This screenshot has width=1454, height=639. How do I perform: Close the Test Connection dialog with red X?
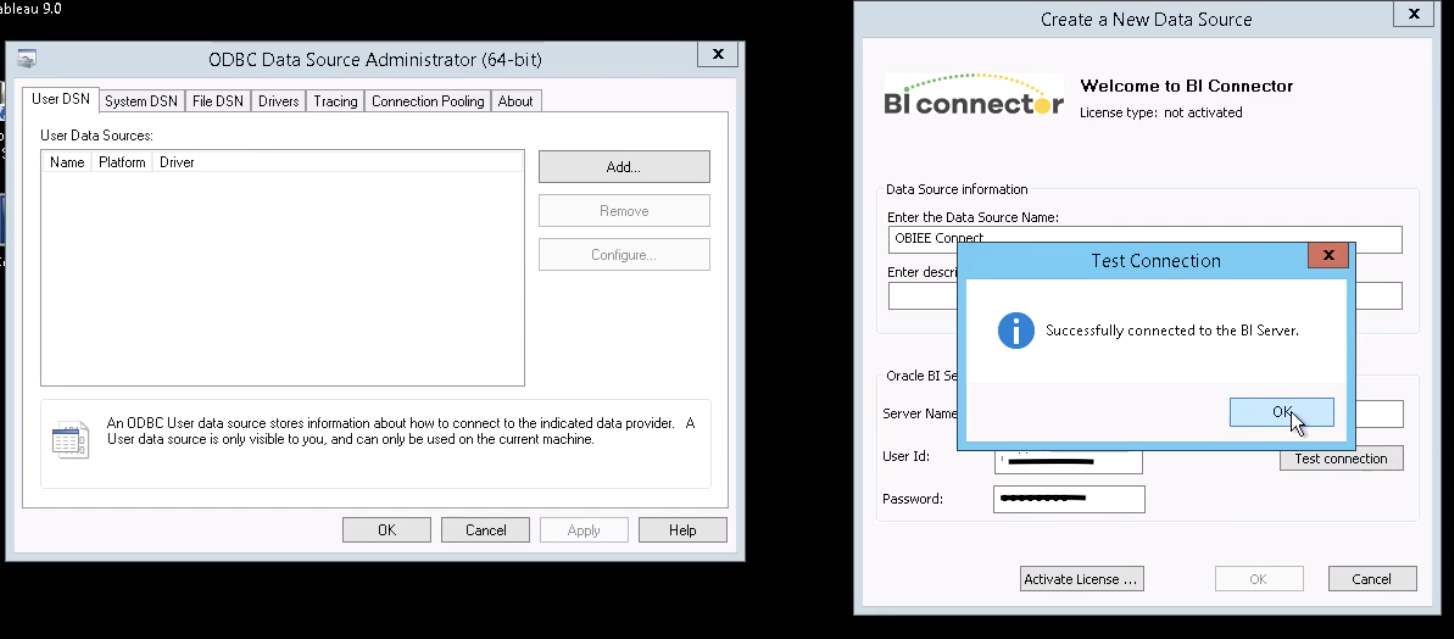point(1328,256)
